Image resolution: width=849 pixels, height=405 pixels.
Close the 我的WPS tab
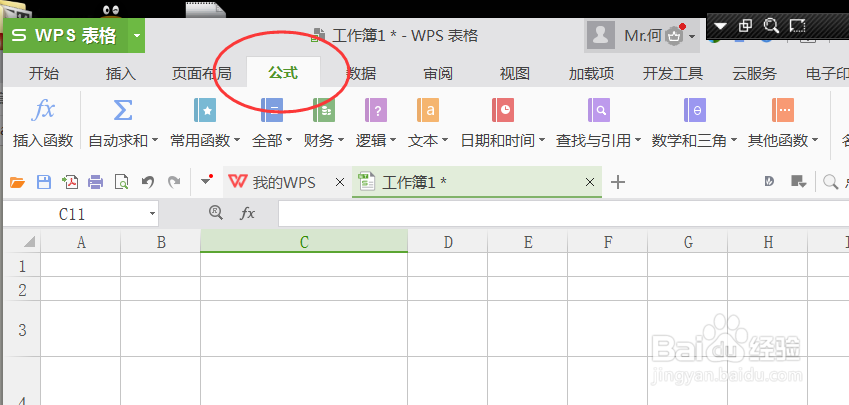[340, 182]
